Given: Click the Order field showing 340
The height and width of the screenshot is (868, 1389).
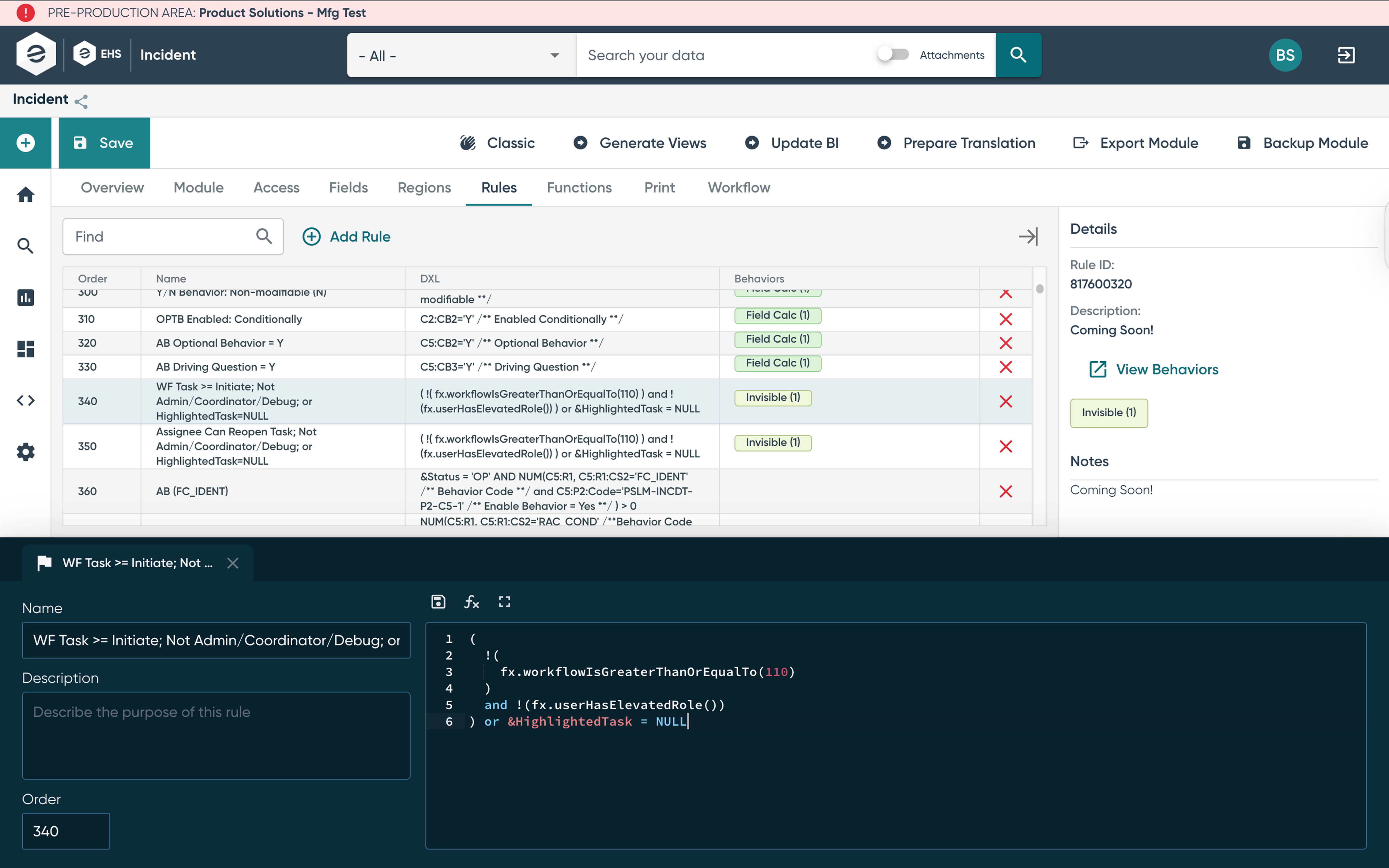Looking at the screenshot, I should tap(66, 831).
